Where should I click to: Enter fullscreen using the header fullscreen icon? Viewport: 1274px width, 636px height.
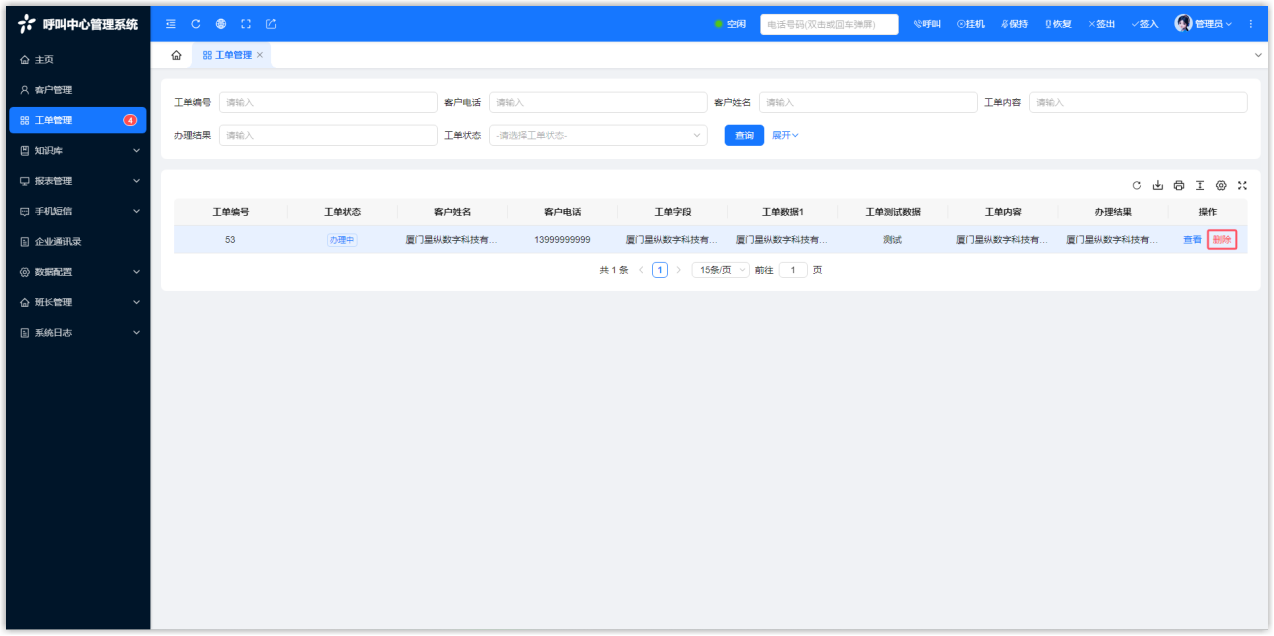pyautogui.click(x=246, y=24)
